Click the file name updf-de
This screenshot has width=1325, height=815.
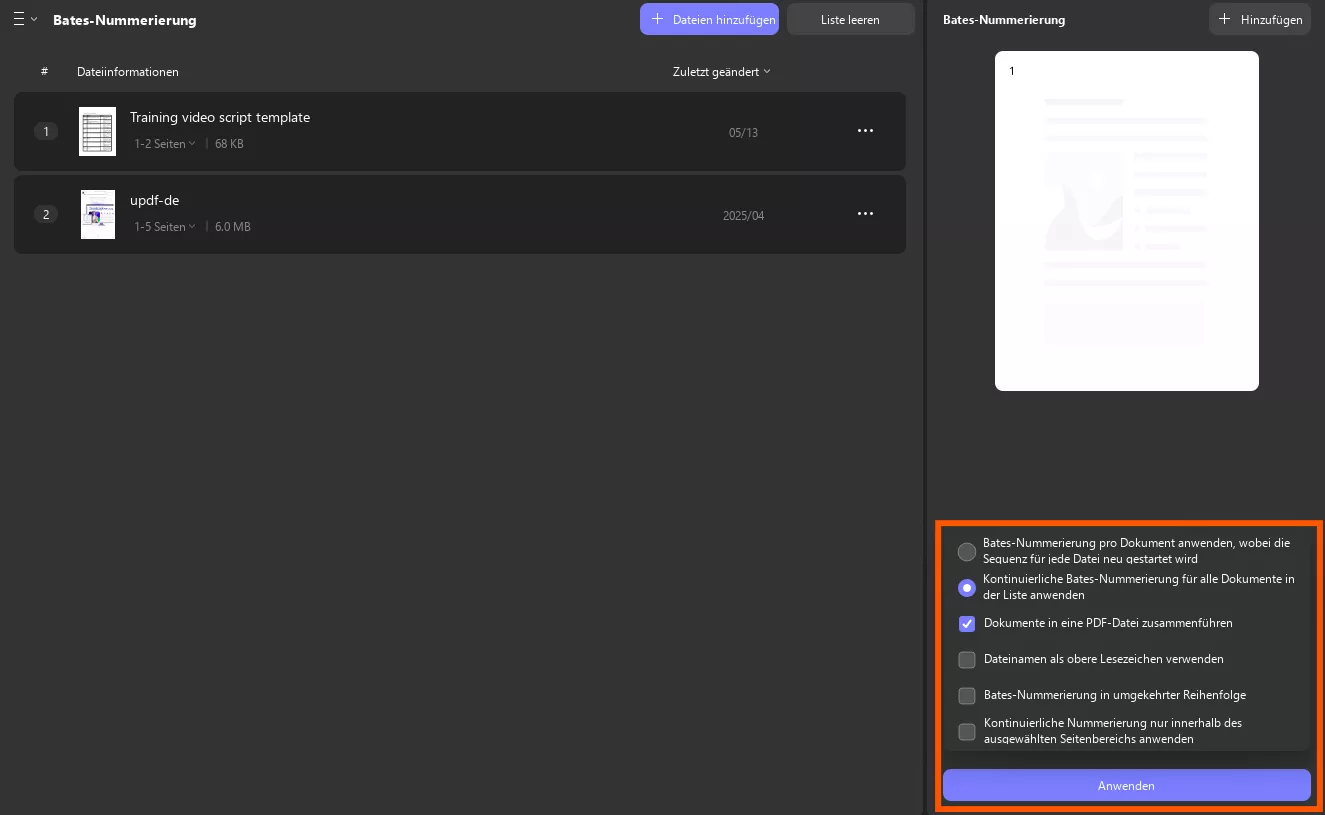pyautogui.click(x=155, y=200)
